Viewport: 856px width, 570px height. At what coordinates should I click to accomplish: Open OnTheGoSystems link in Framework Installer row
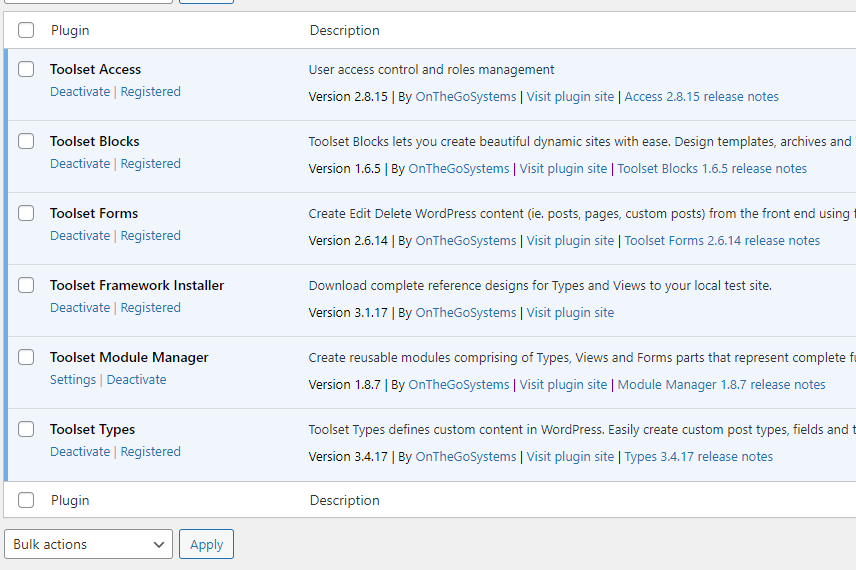tap(466, 313)
